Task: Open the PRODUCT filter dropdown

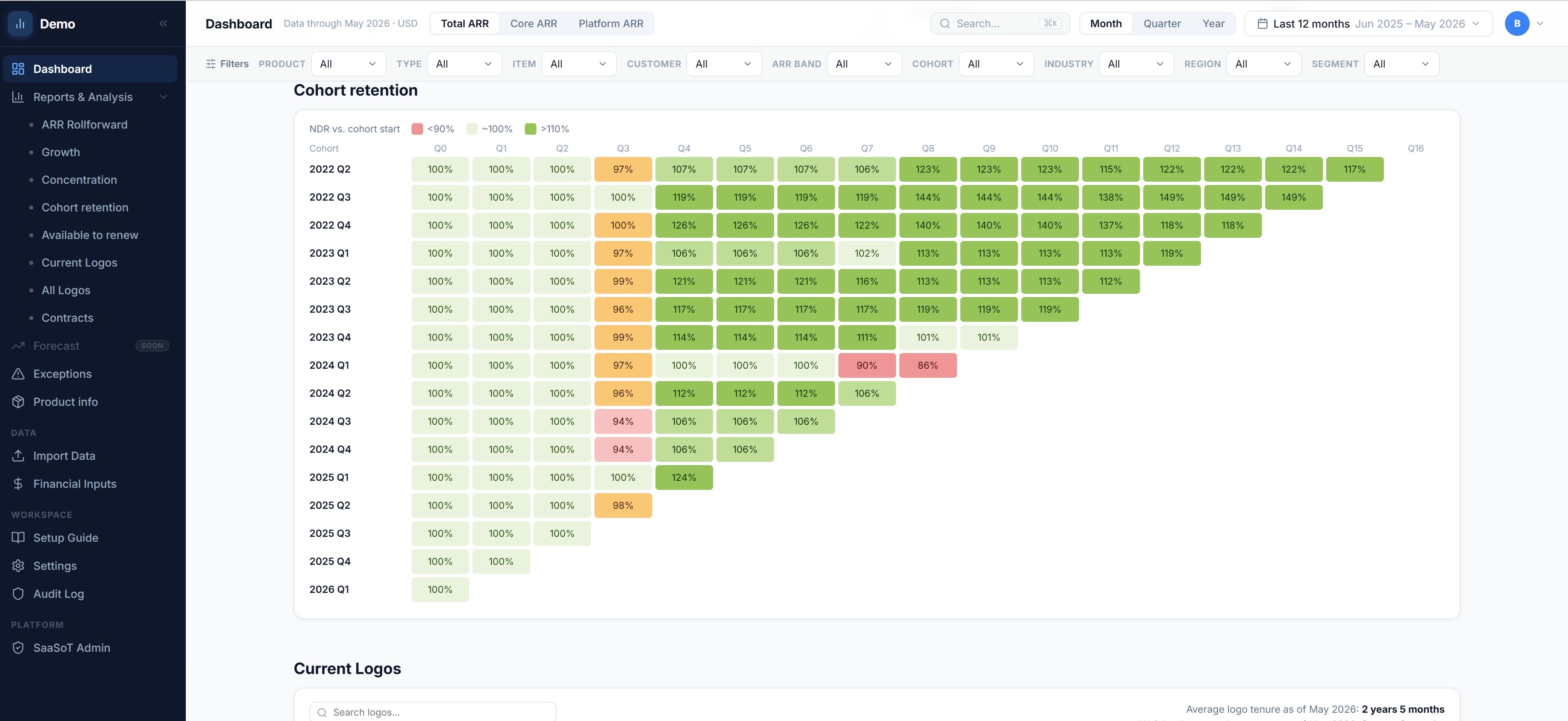Action: [348, 64]
